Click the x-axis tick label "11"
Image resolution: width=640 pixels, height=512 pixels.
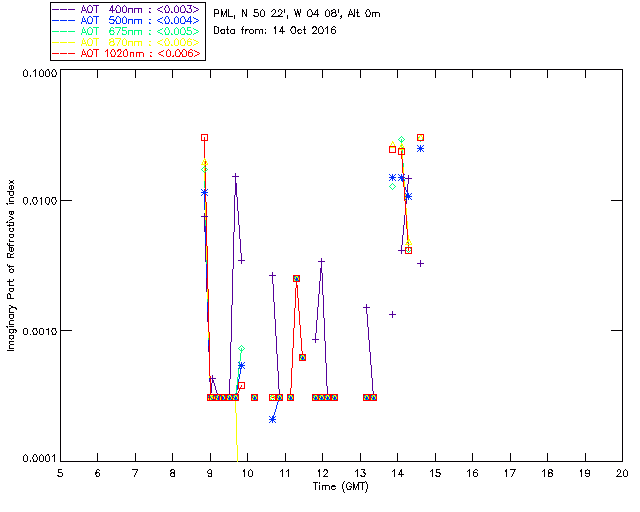(x=285, y=473)
